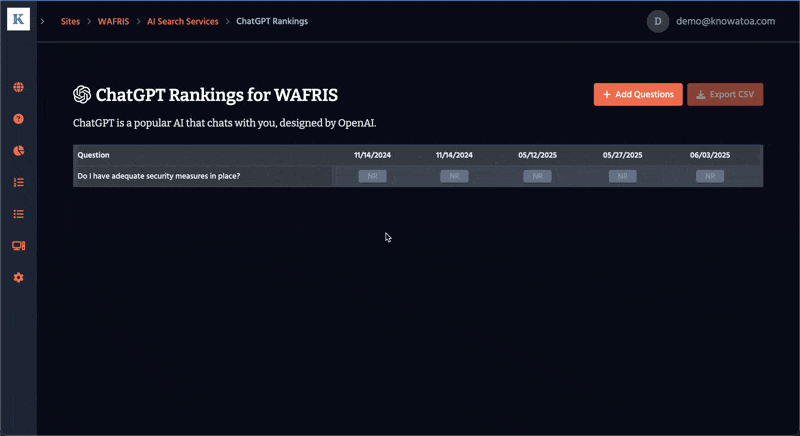Viewport: 800px width, 436px height.
Task: Open the pie chart icon in sidebar
Action: [x=18, y=150]
